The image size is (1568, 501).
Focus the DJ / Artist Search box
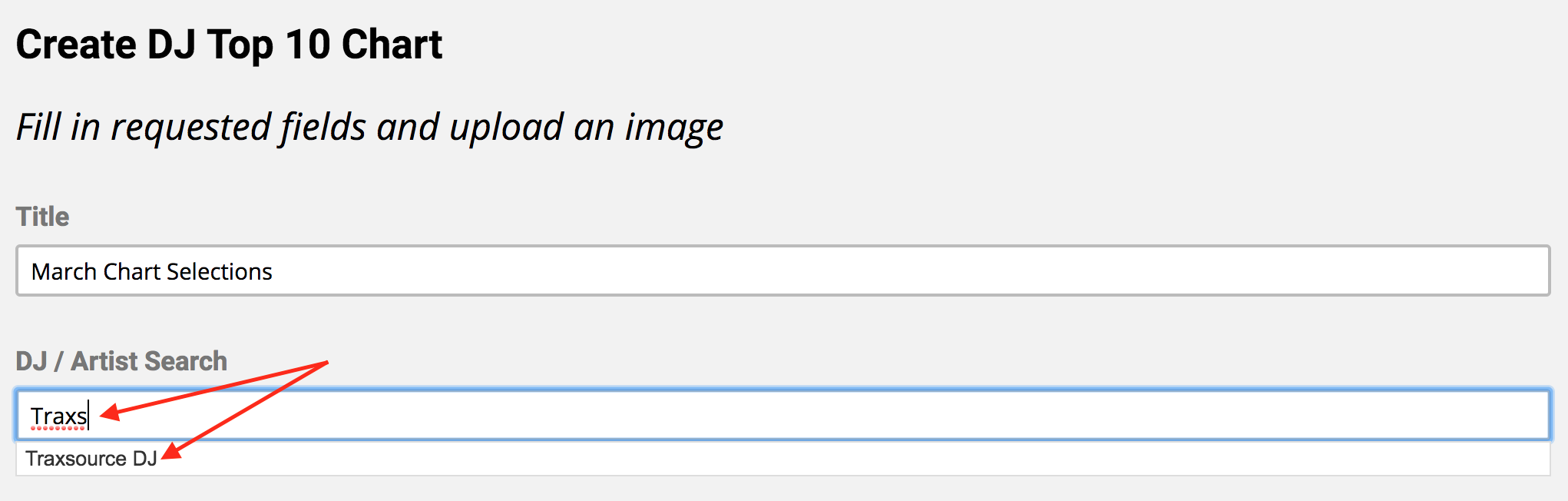click(768, 416)
